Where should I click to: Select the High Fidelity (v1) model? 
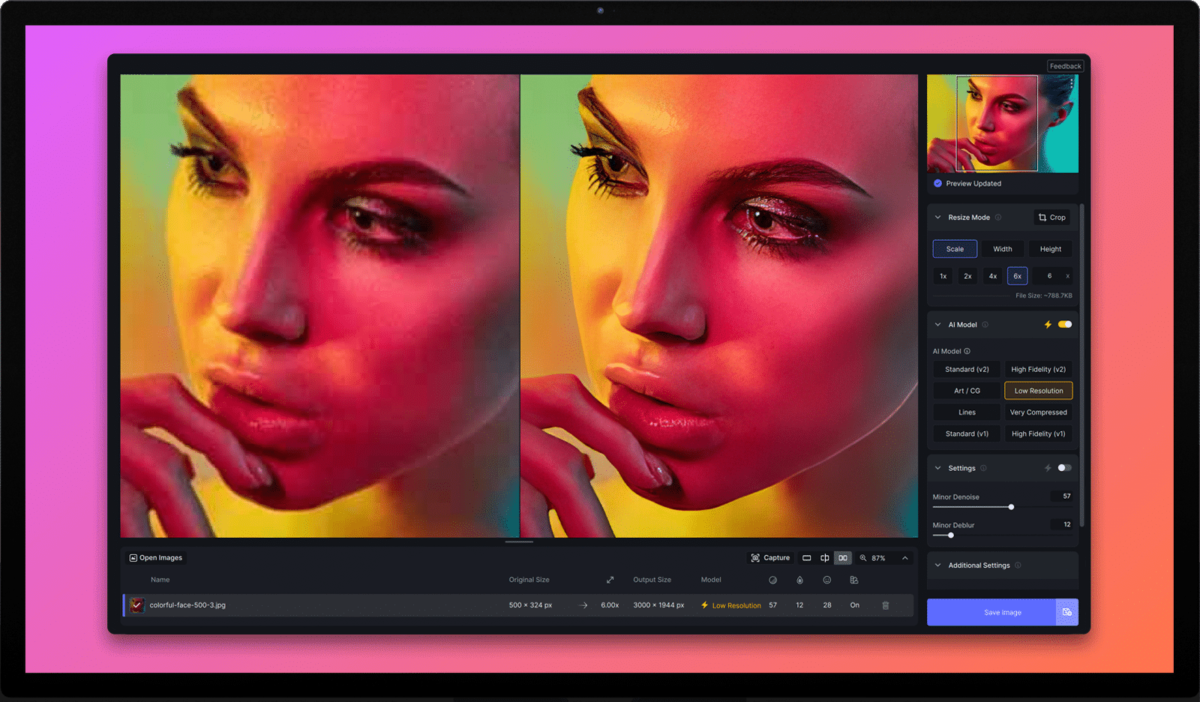point(1038,434)
